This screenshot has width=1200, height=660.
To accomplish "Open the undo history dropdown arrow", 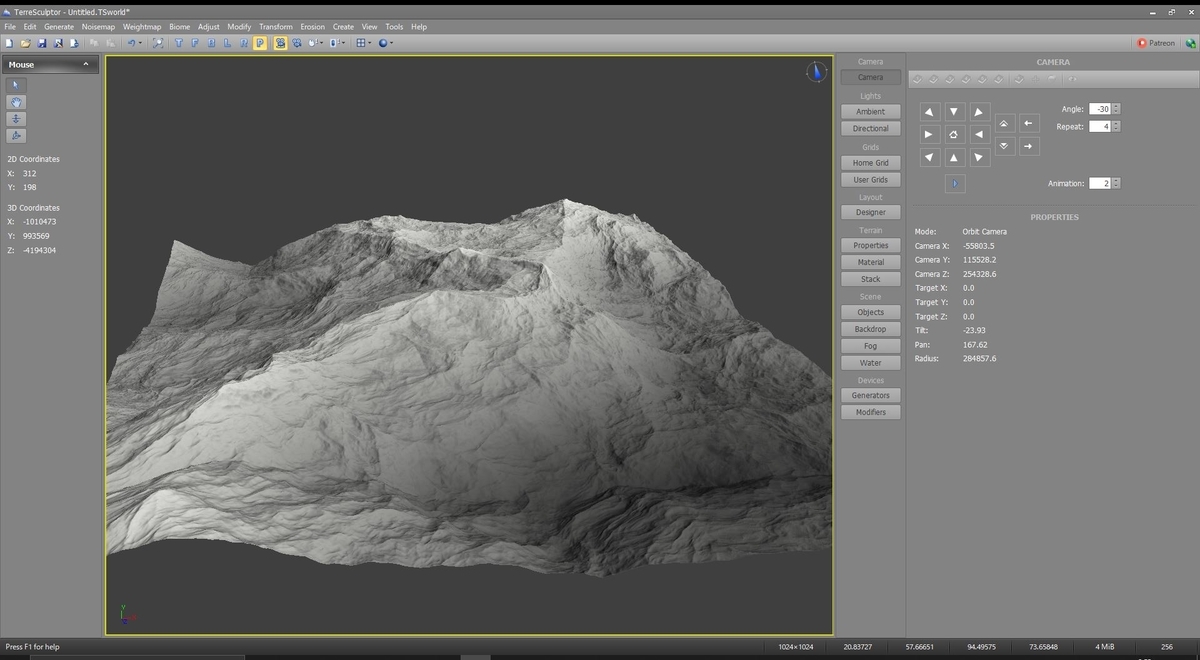I will pos(141,43).
